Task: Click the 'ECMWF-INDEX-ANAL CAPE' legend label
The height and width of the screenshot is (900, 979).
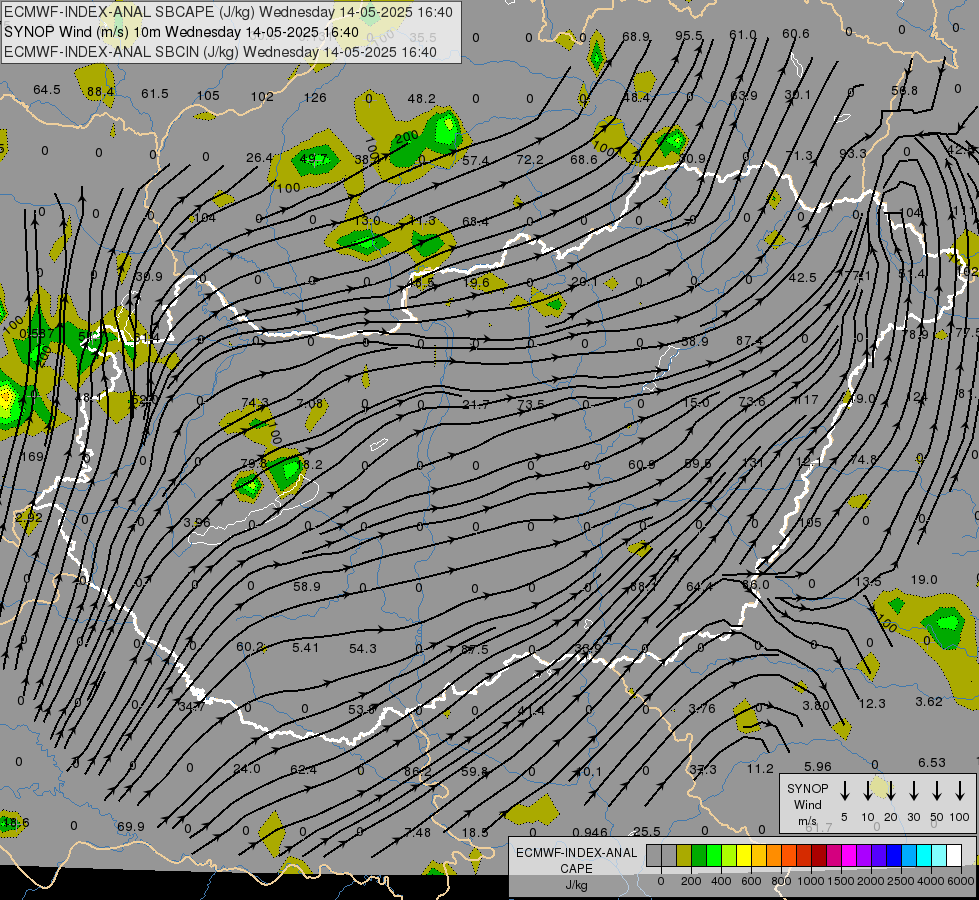Action: (x=576, y=860)
